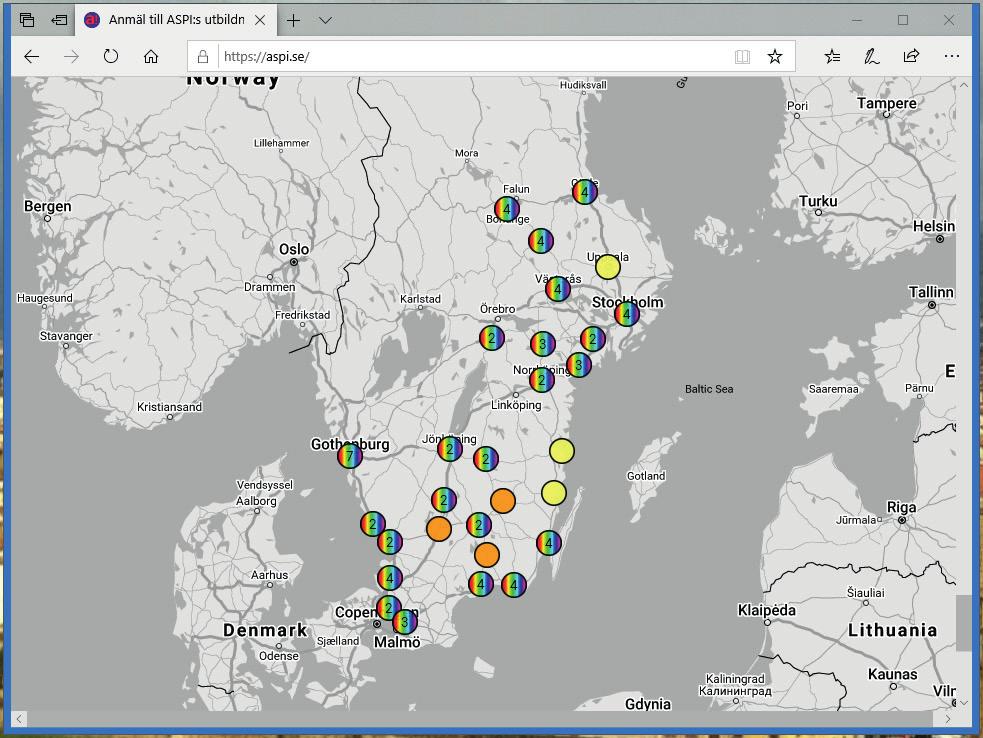Add this page to favorites
Viewport: 983px width, 738px height.
(x=775, y=56)
